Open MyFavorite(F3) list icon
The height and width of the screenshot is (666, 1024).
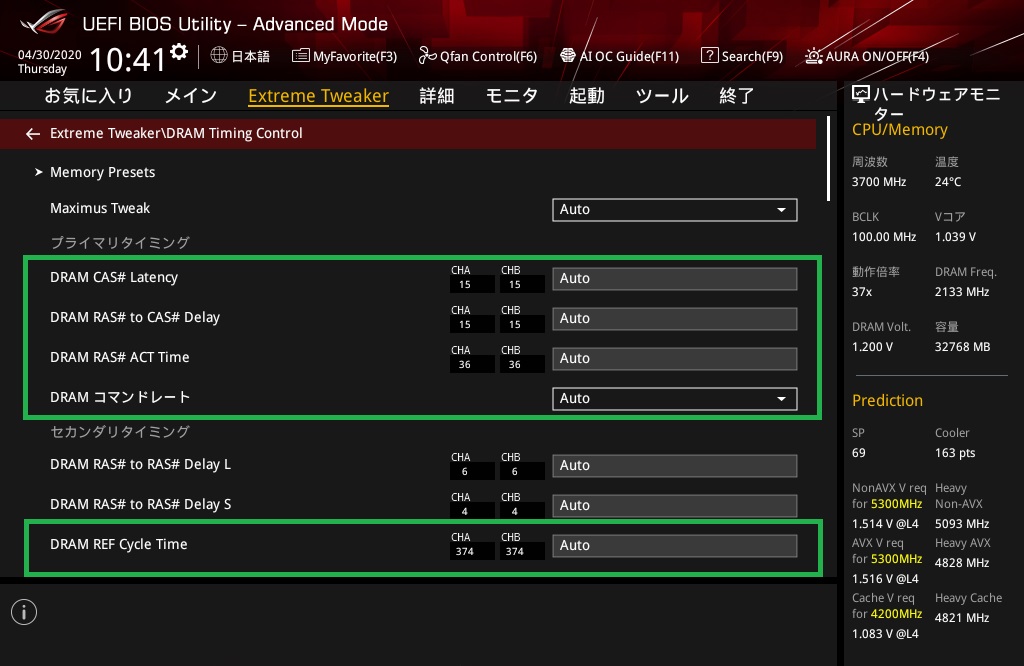click(300, 56)
